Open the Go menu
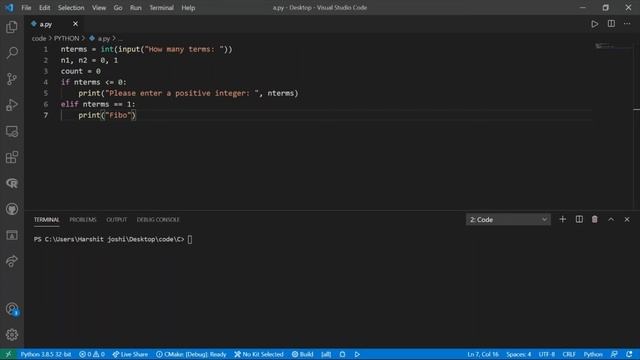Image resolution: width=640 pixels, height=360 pixels. 118,8
